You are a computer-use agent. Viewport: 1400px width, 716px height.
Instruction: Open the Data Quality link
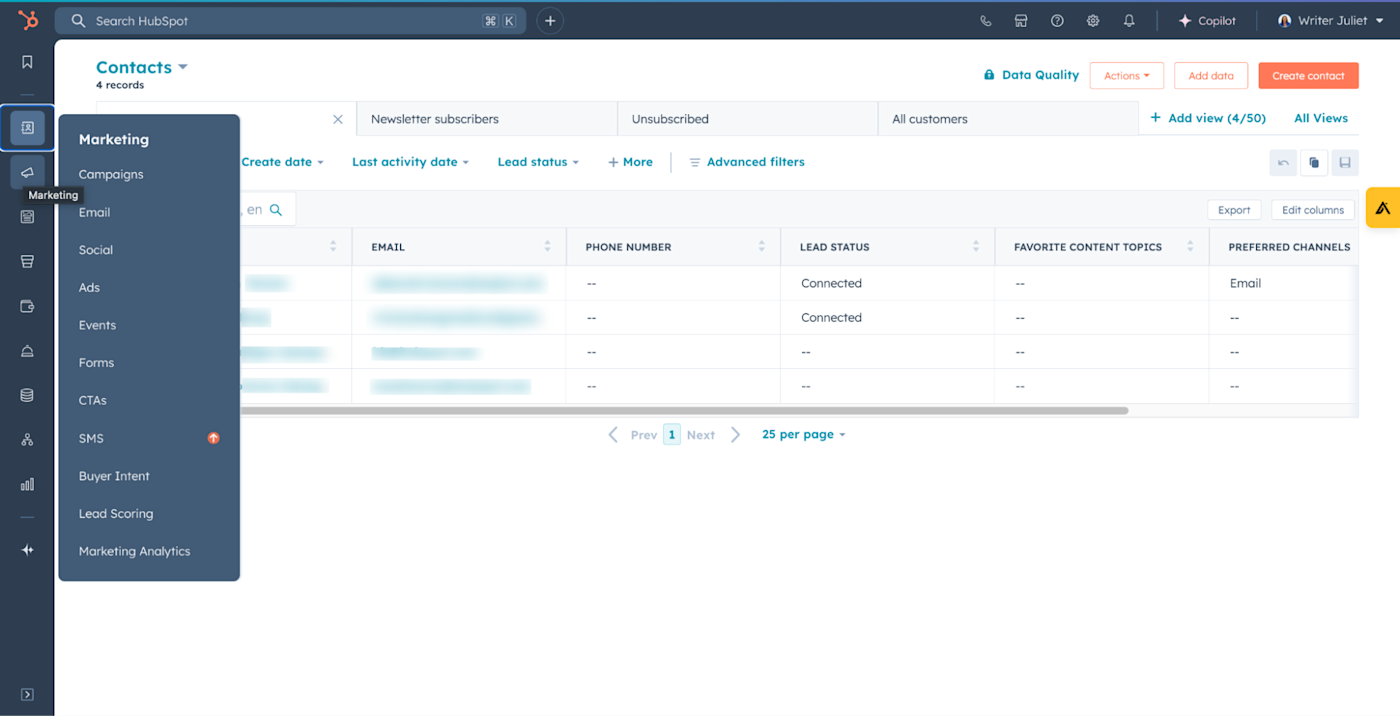tap(1031, 75)
